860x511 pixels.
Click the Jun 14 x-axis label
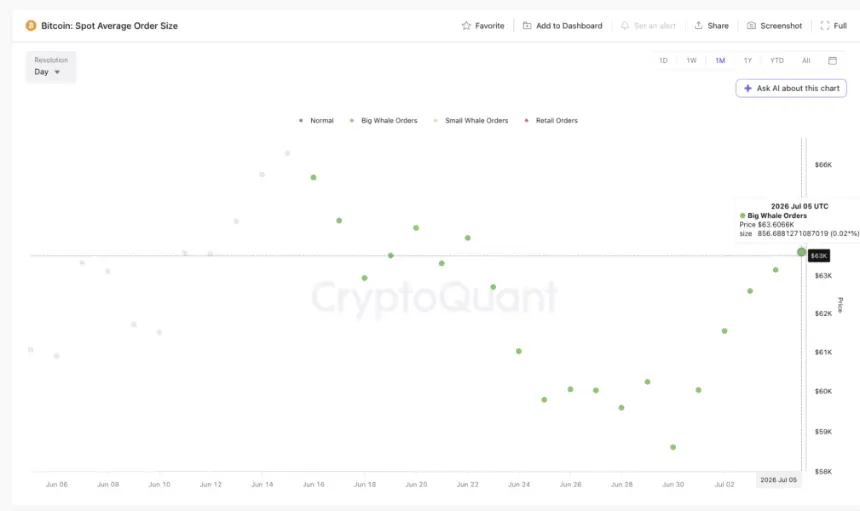tap(262, 485)
